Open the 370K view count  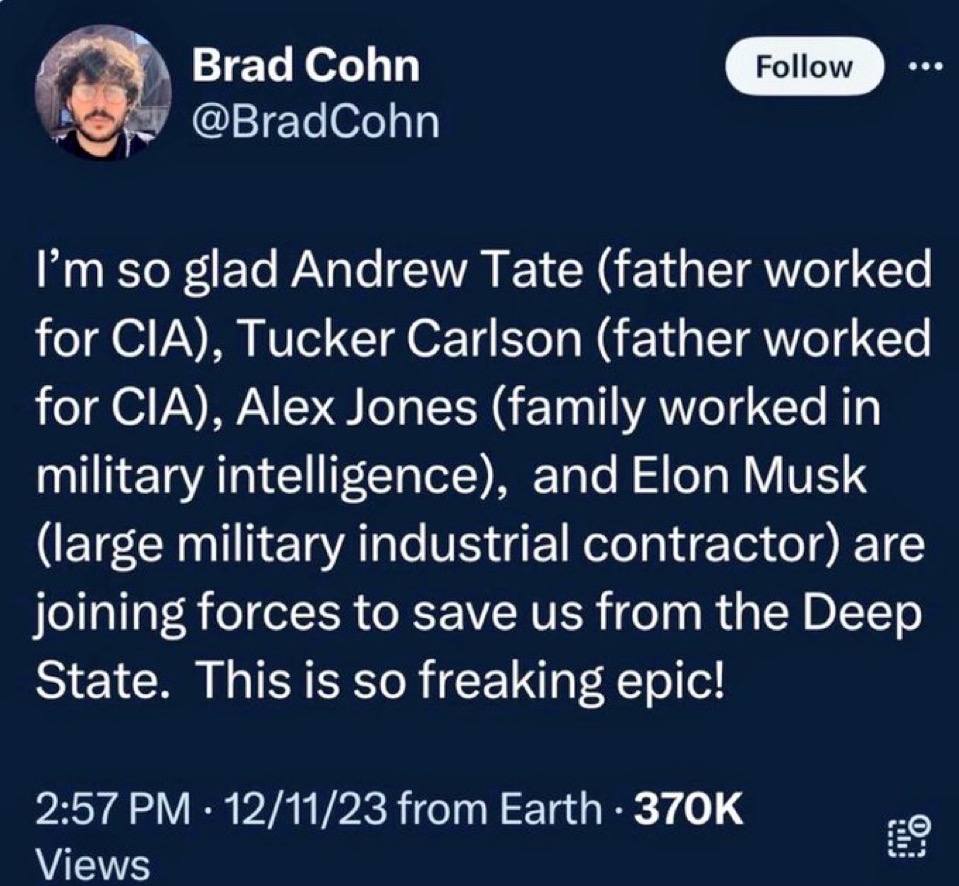(x=689, y=808)
